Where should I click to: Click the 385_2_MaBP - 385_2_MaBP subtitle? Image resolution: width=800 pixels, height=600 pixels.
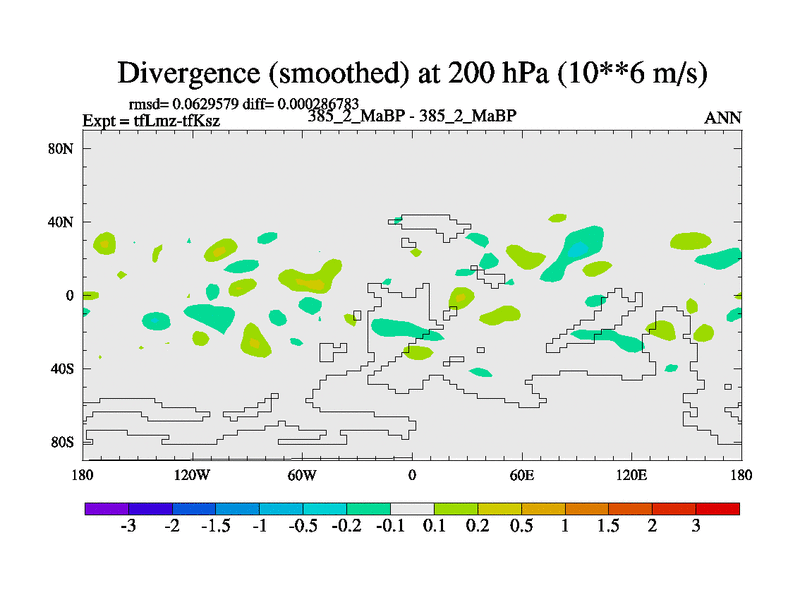tap(413, 115)
